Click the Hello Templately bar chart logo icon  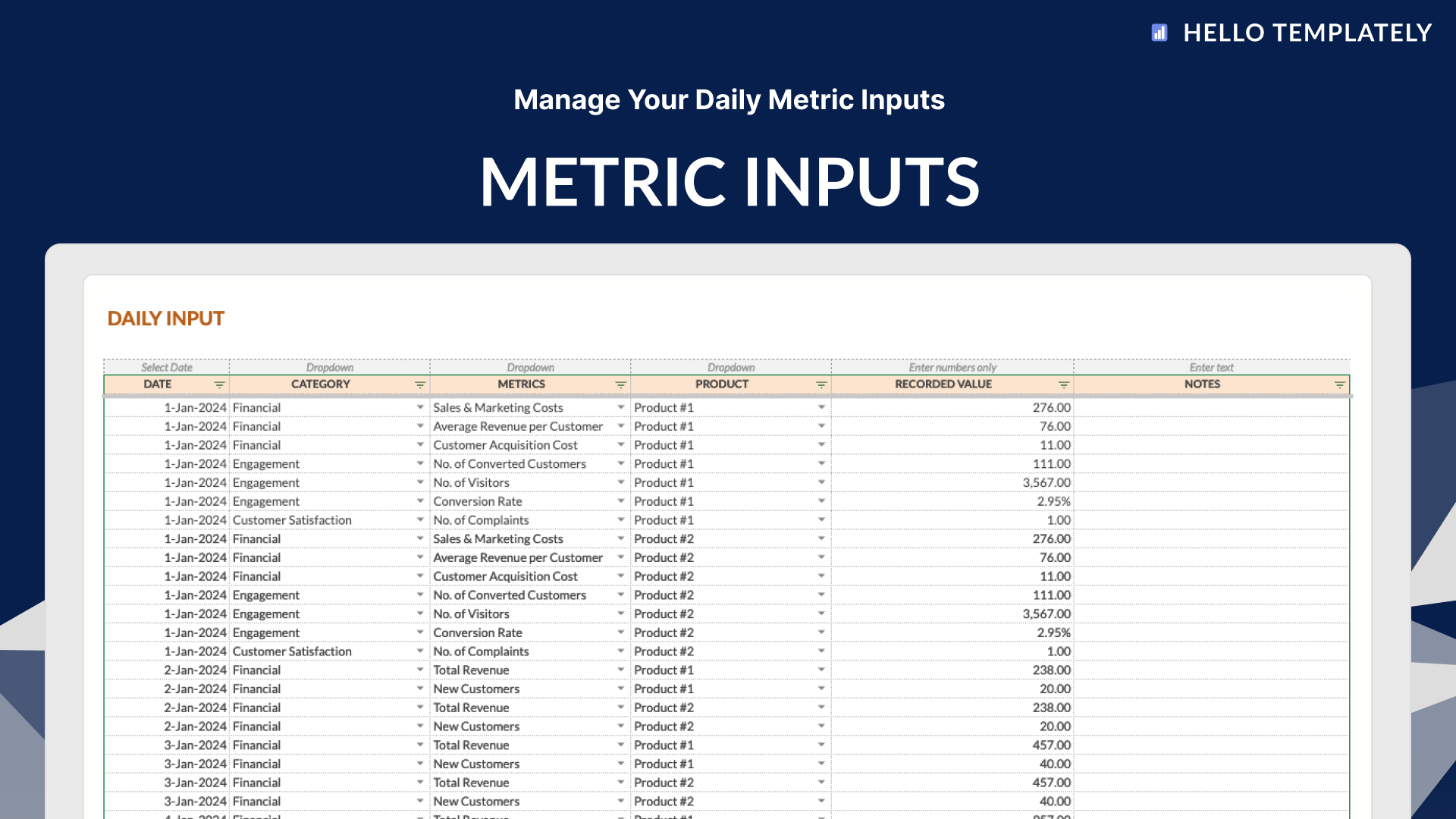pyautogui.click(x=1159, y=33)
